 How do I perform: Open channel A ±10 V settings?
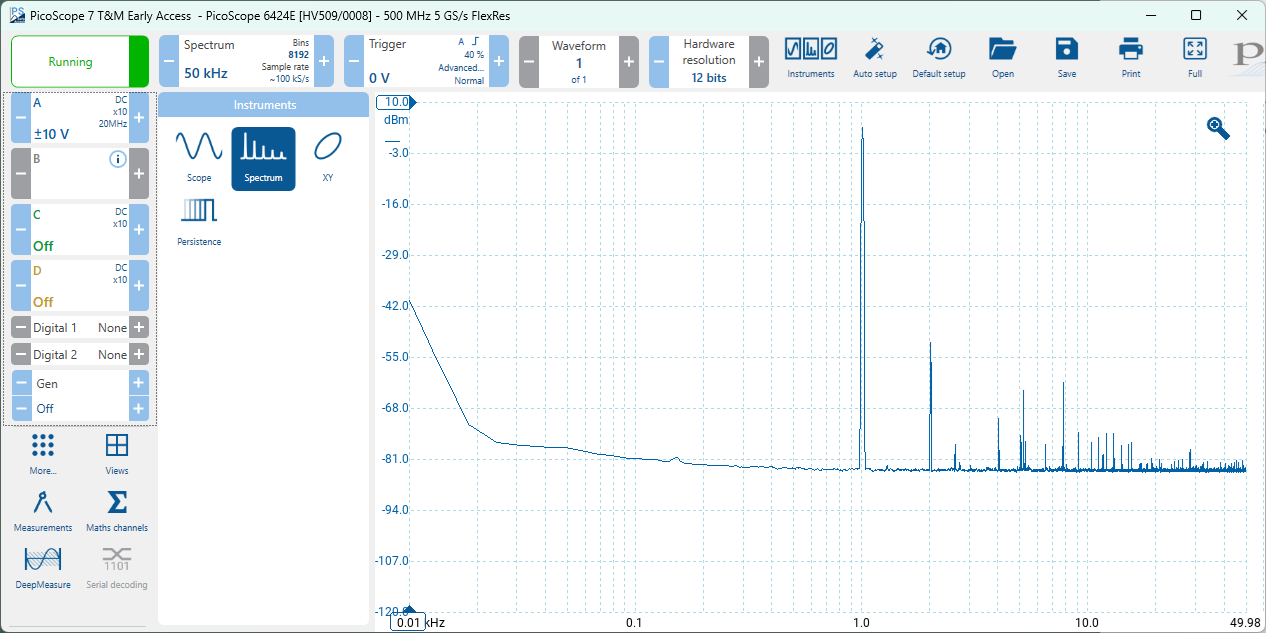(x=80, y=118)
